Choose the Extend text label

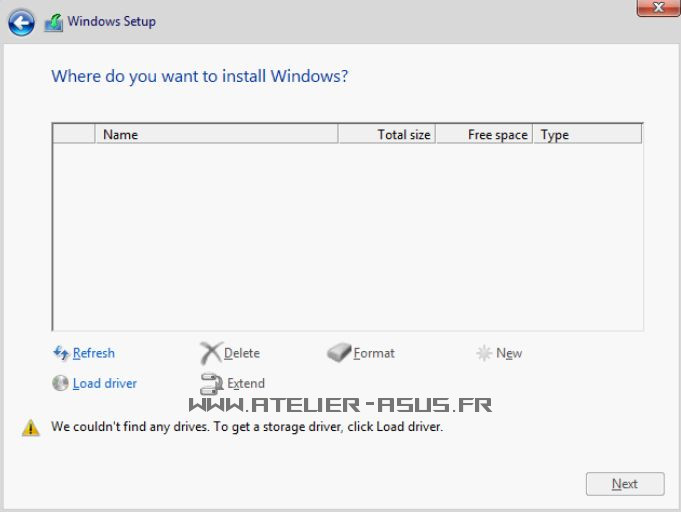click(246, 383)
